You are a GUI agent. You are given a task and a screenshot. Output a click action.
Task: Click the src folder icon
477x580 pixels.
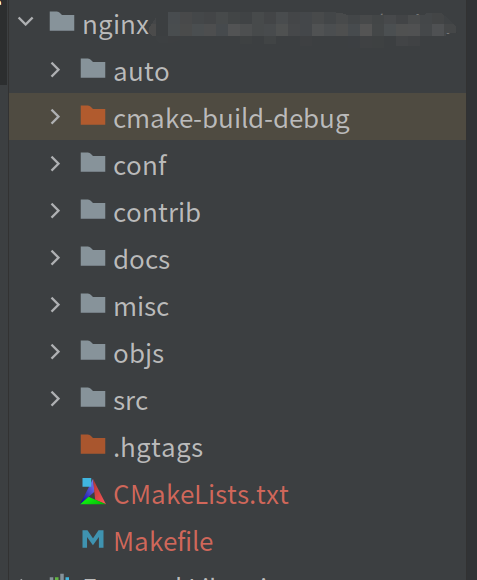93,397
